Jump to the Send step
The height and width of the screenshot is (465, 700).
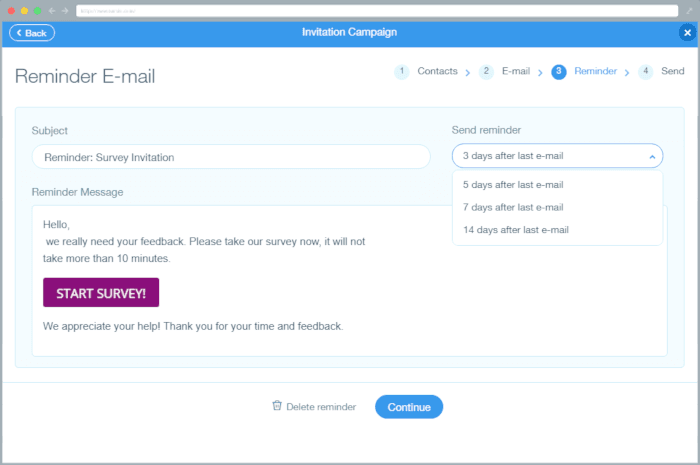click(673, 72)
